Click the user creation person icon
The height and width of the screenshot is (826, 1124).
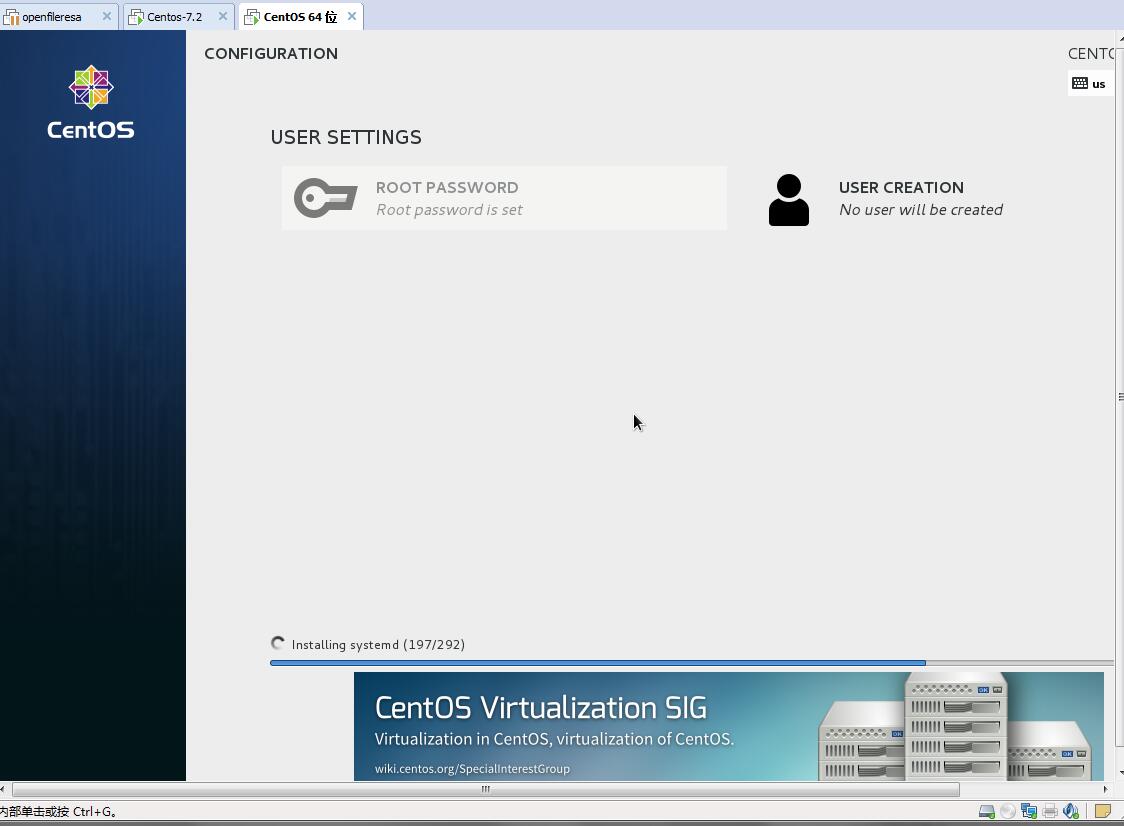789,200
